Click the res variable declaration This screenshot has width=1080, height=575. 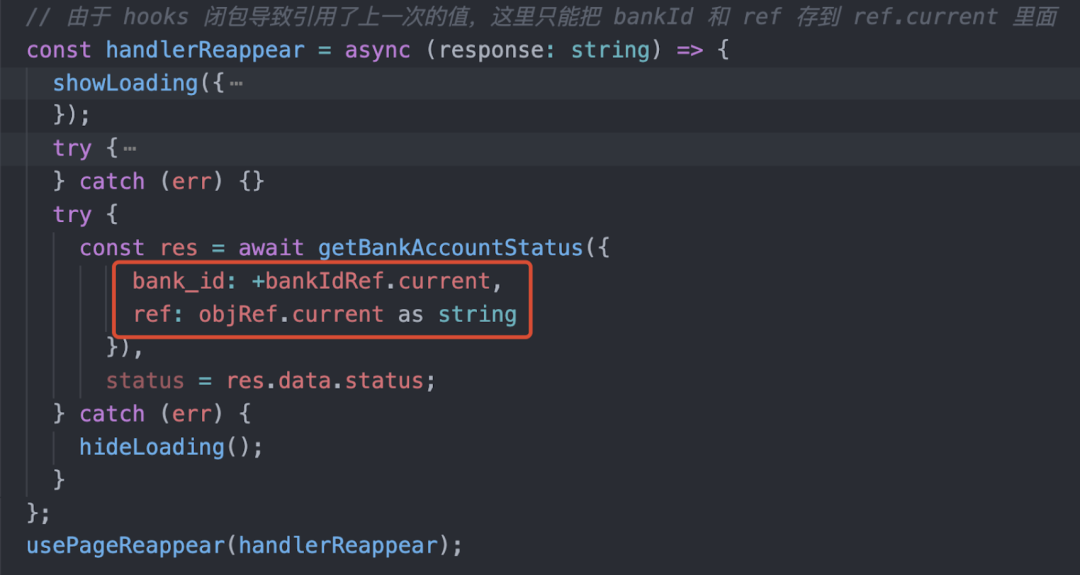click(179, 248)
